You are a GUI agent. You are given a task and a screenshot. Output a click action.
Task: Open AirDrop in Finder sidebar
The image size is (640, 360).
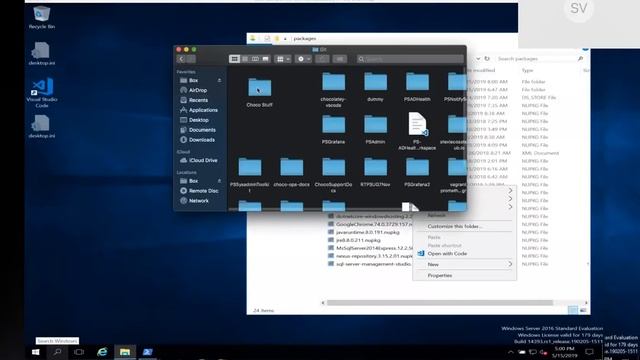(x=198, y=90)
